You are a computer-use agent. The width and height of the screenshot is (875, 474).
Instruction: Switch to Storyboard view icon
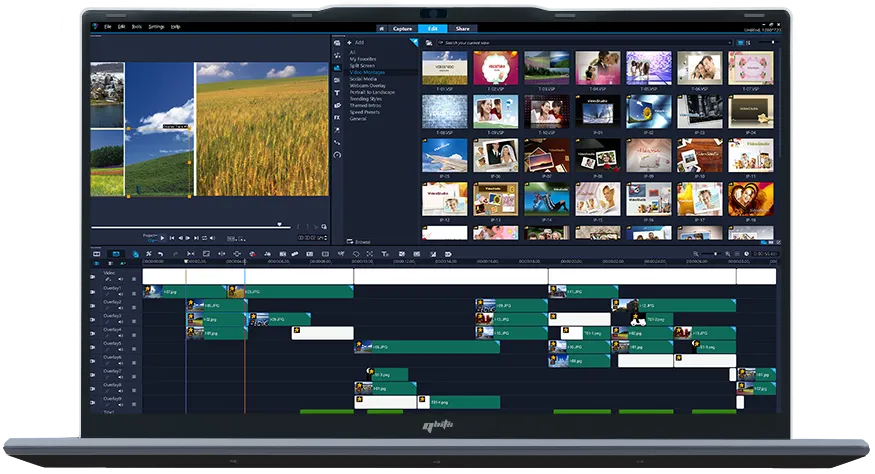click(x=98, y=254)
